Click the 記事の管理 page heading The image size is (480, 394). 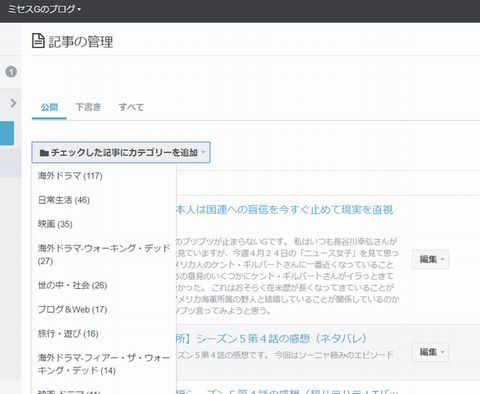pos(81,42)
